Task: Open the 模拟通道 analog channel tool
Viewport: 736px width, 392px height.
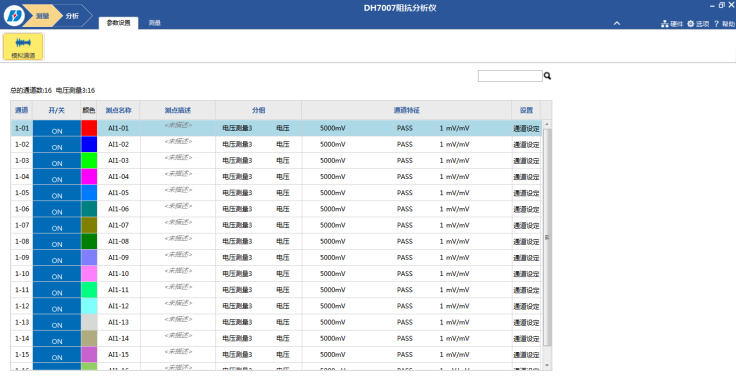Action: 23,46
